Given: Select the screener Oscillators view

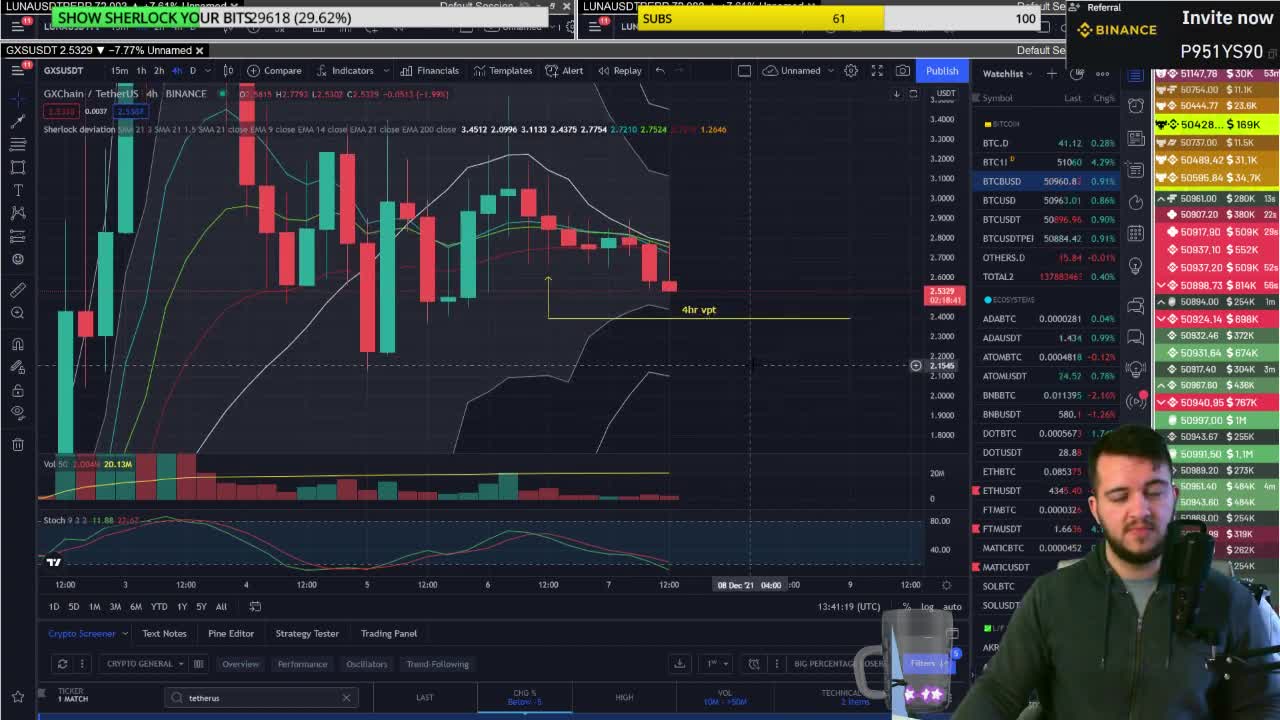Looking at the screenshot, I should coord(366,663).
